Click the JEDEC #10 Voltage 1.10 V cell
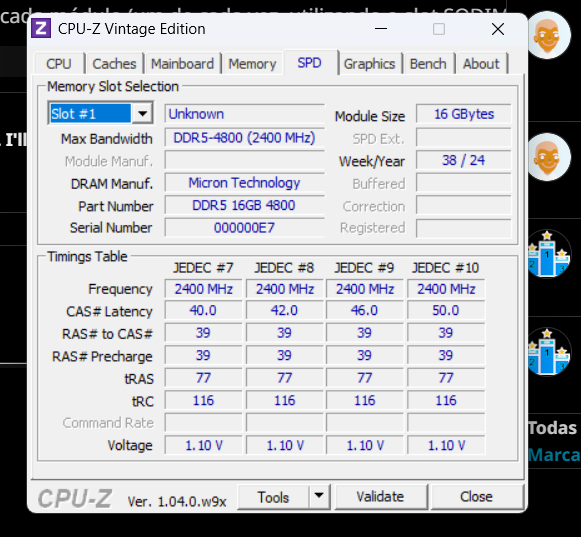This screenshot has height=537, width=581. 446,445
